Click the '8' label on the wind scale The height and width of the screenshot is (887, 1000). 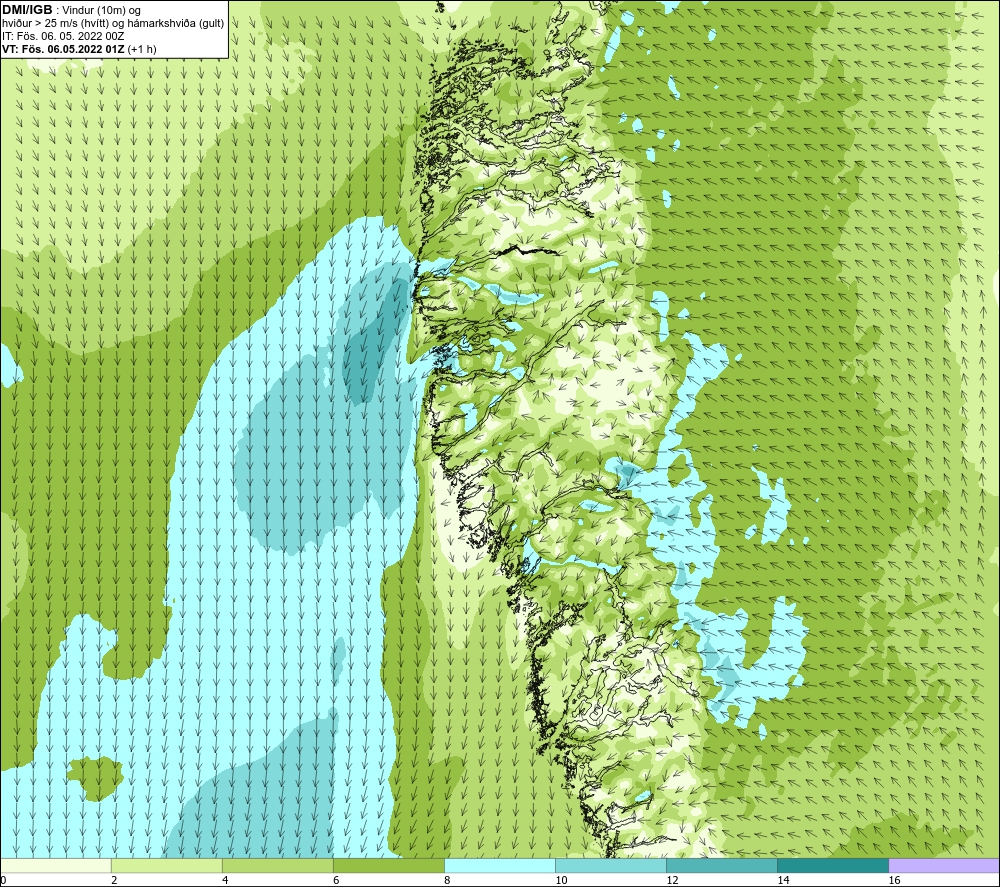point(447,881)
